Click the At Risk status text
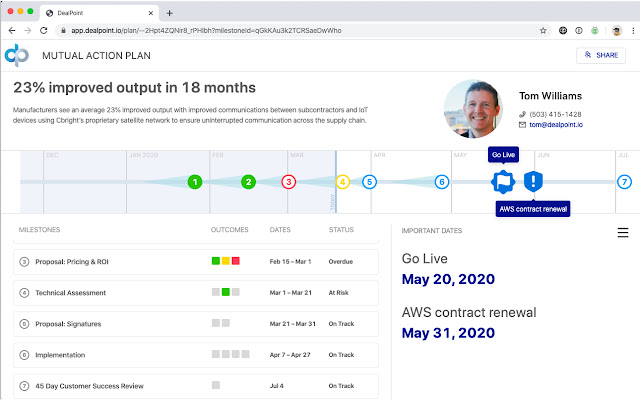The image size is (640, 400). 338,293
